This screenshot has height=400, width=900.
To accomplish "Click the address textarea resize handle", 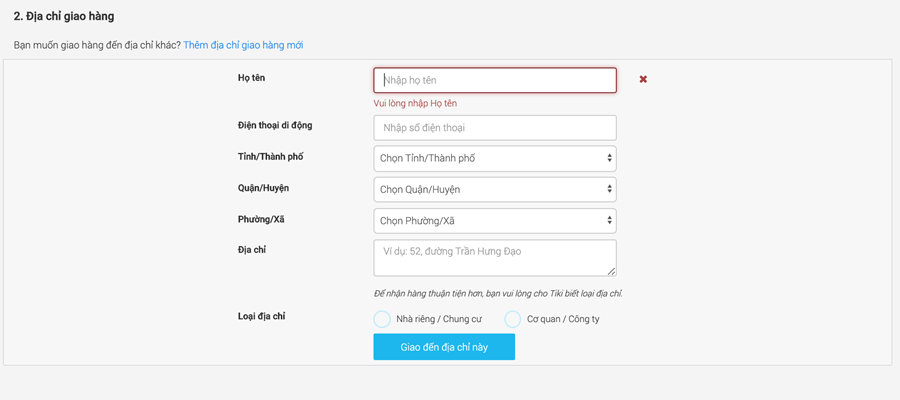I will coord(611,270).
